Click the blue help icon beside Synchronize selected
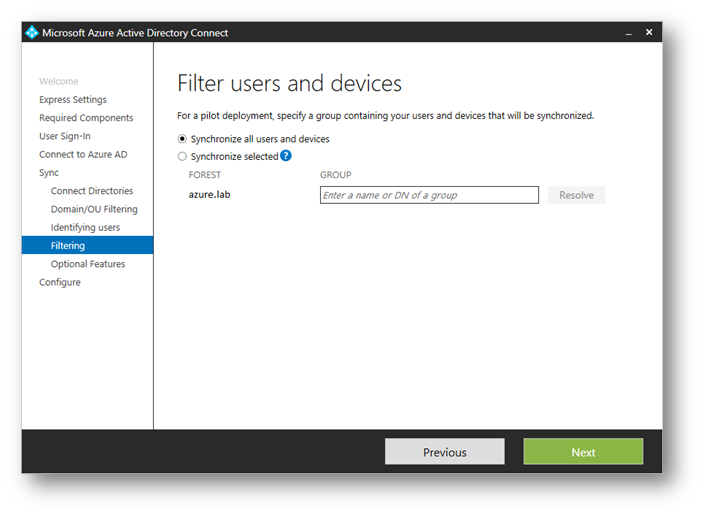Viewport: 705px width, 516px height. (286, 156)
